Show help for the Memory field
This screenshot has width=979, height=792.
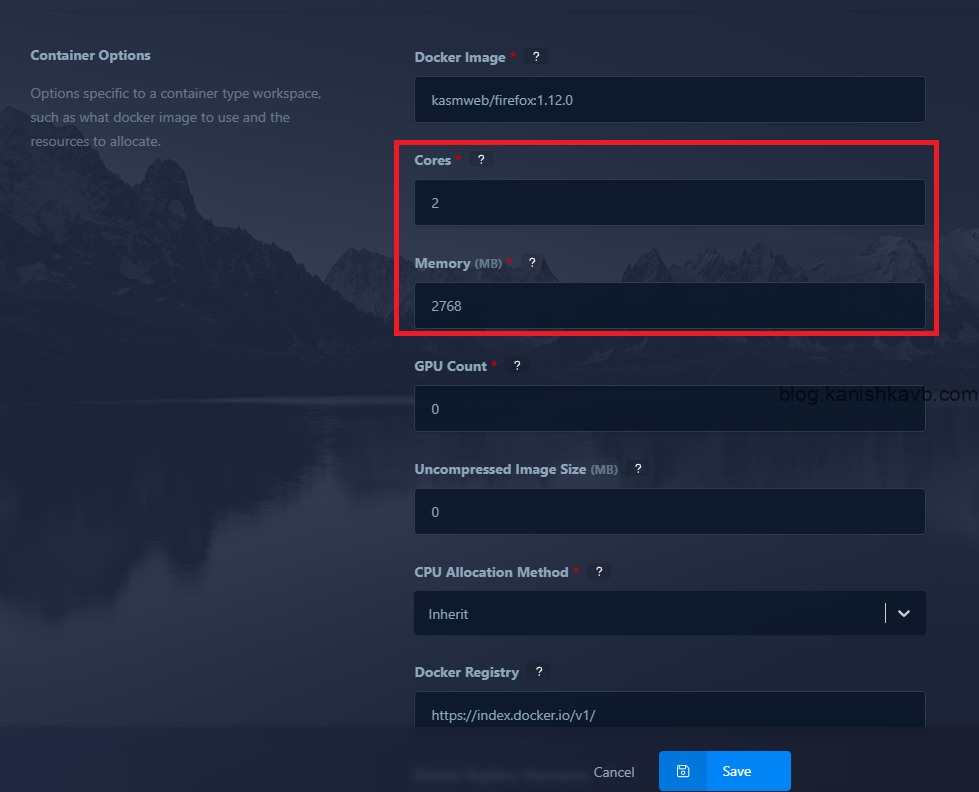(x=532, y=263)
